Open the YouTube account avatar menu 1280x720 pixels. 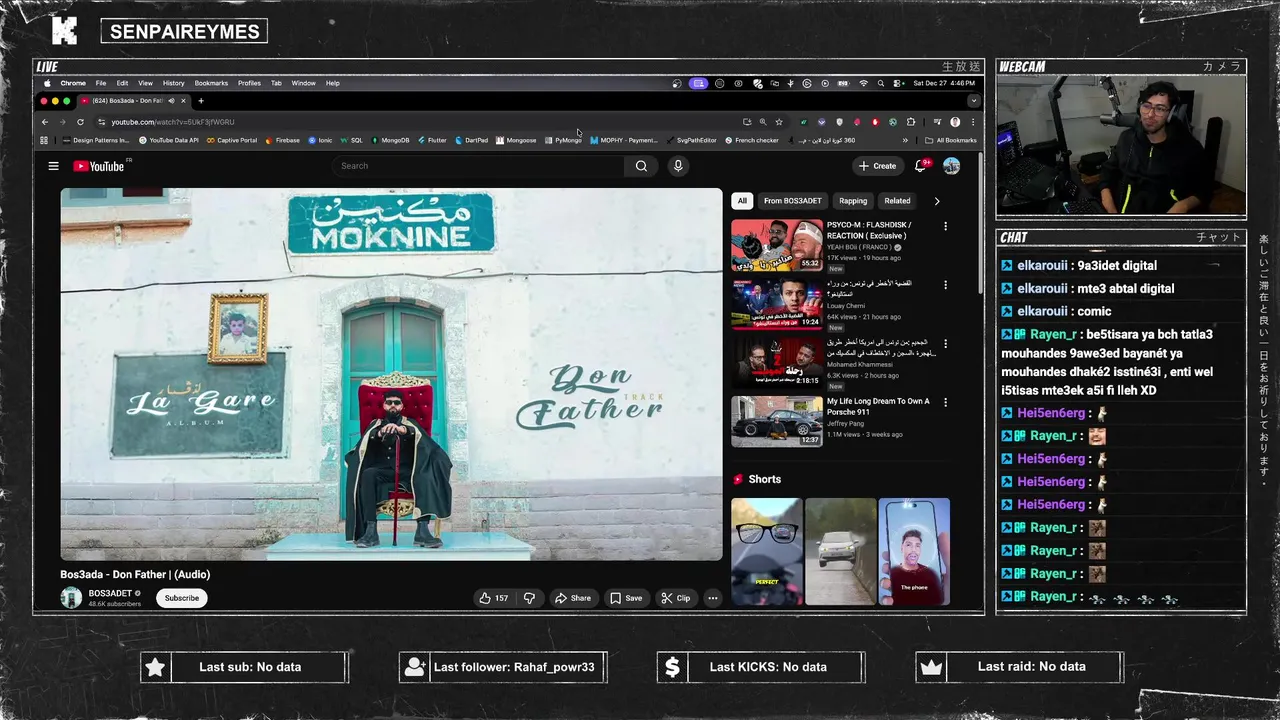coord(951,166)
